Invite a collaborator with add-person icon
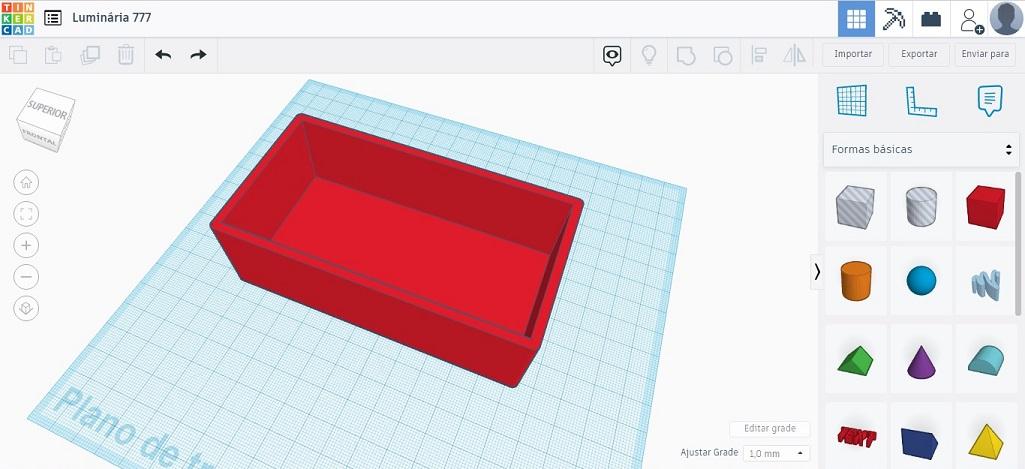This screenshot has width=1025, height=469. click(x=971, y=20)
